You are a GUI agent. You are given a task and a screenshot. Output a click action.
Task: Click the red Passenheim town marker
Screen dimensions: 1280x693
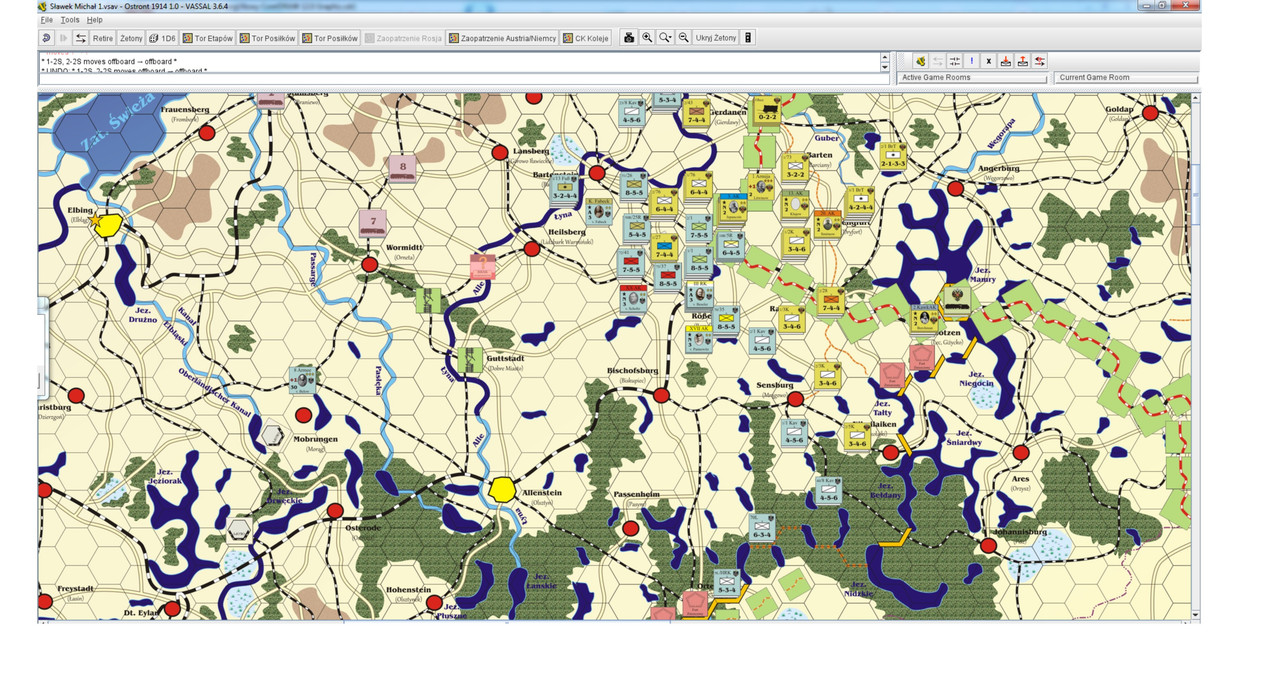[x=630, y=528]
